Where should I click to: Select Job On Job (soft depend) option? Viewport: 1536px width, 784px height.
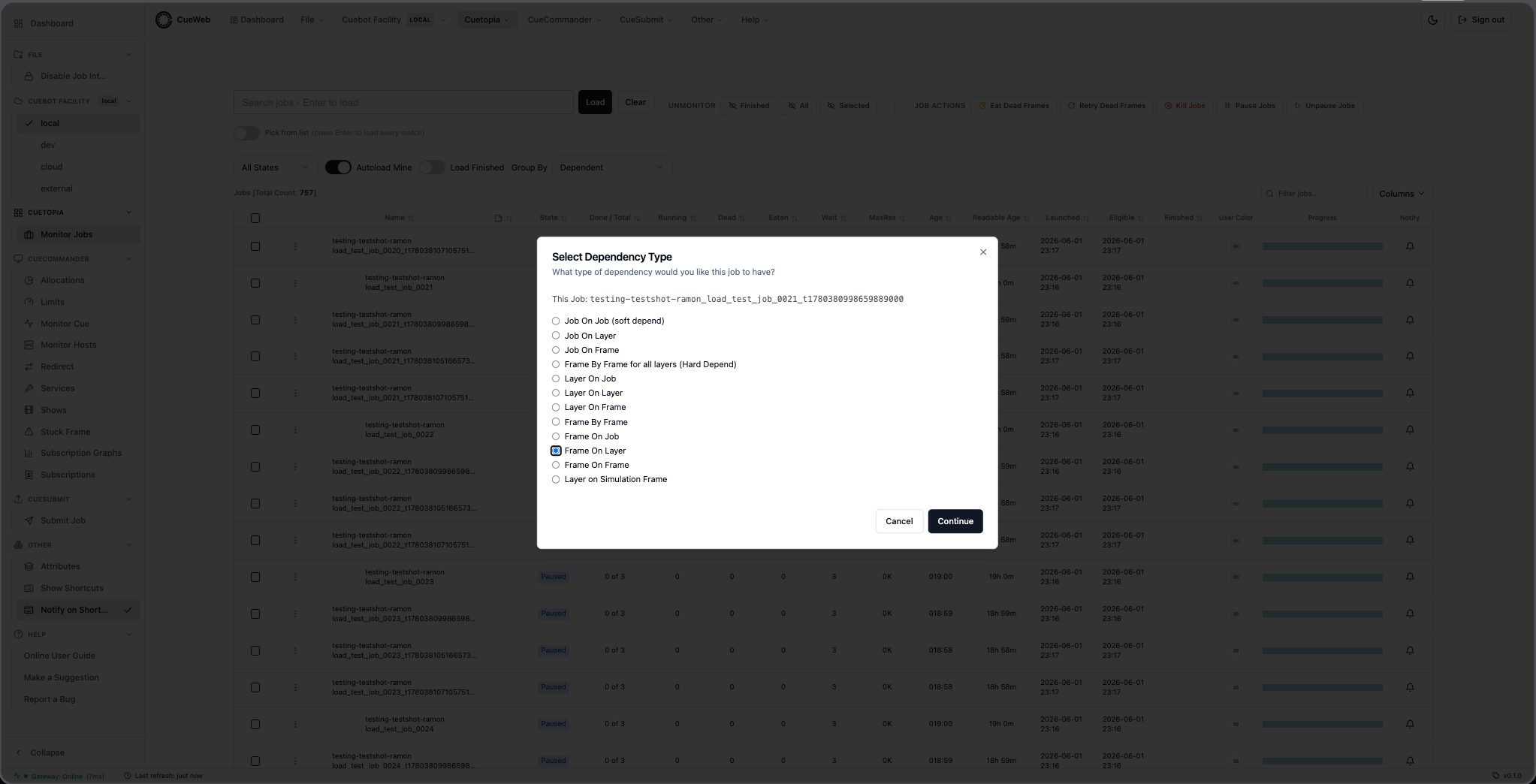point(556,321)
